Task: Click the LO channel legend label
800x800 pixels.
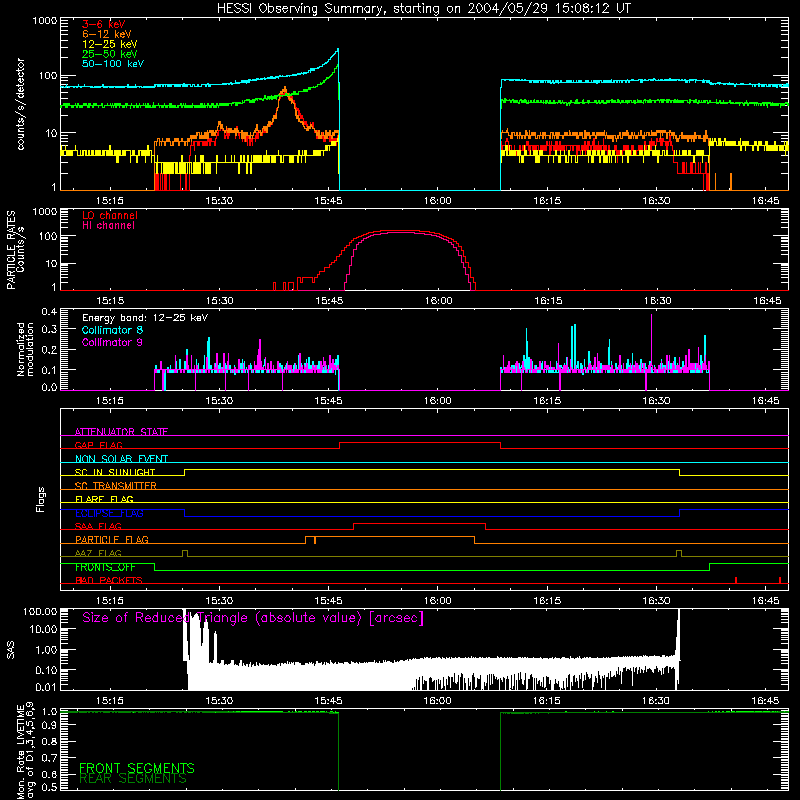Action: point(110,215)
